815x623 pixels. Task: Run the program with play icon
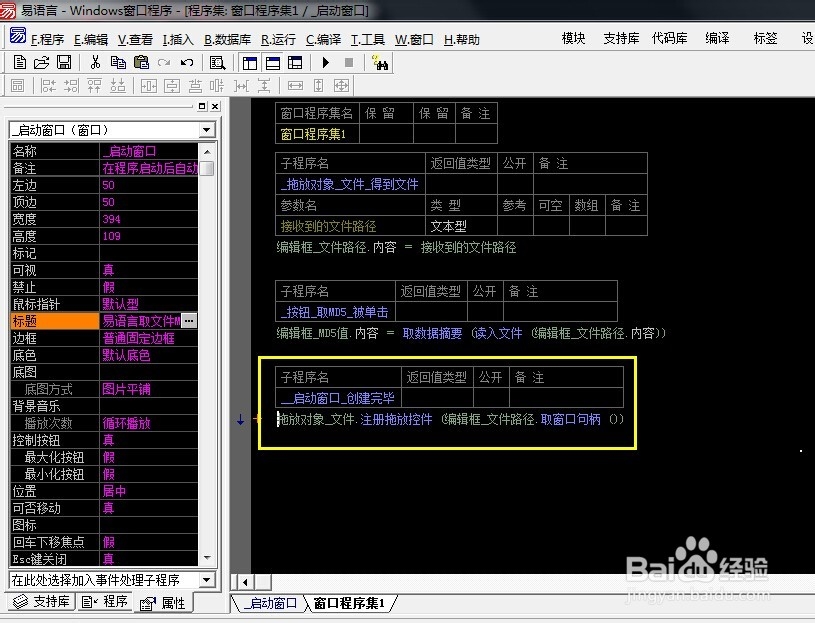point(325,63)
